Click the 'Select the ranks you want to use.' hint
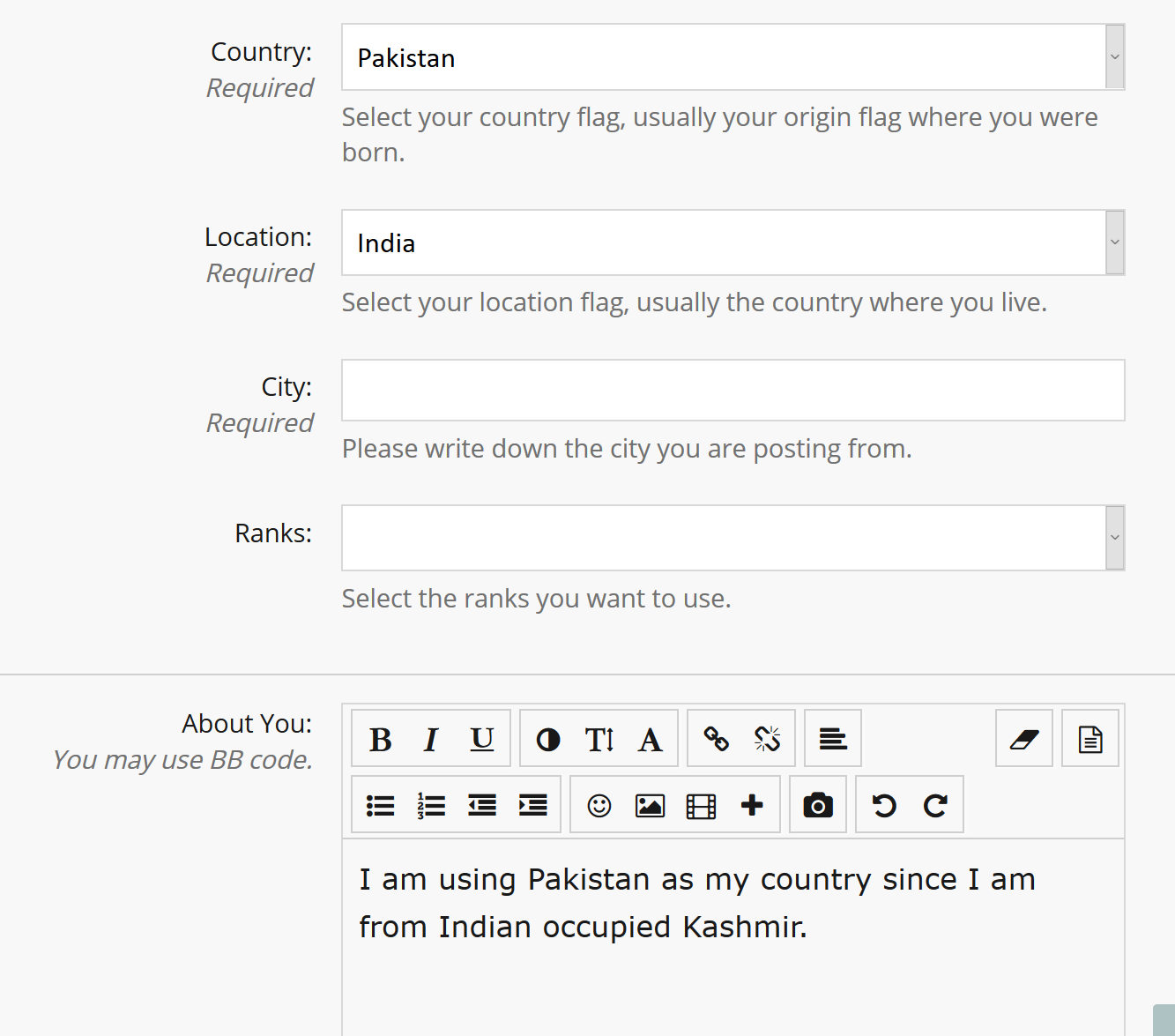The height and width of the screenshot is (1036, 1175). pos(536,599)
